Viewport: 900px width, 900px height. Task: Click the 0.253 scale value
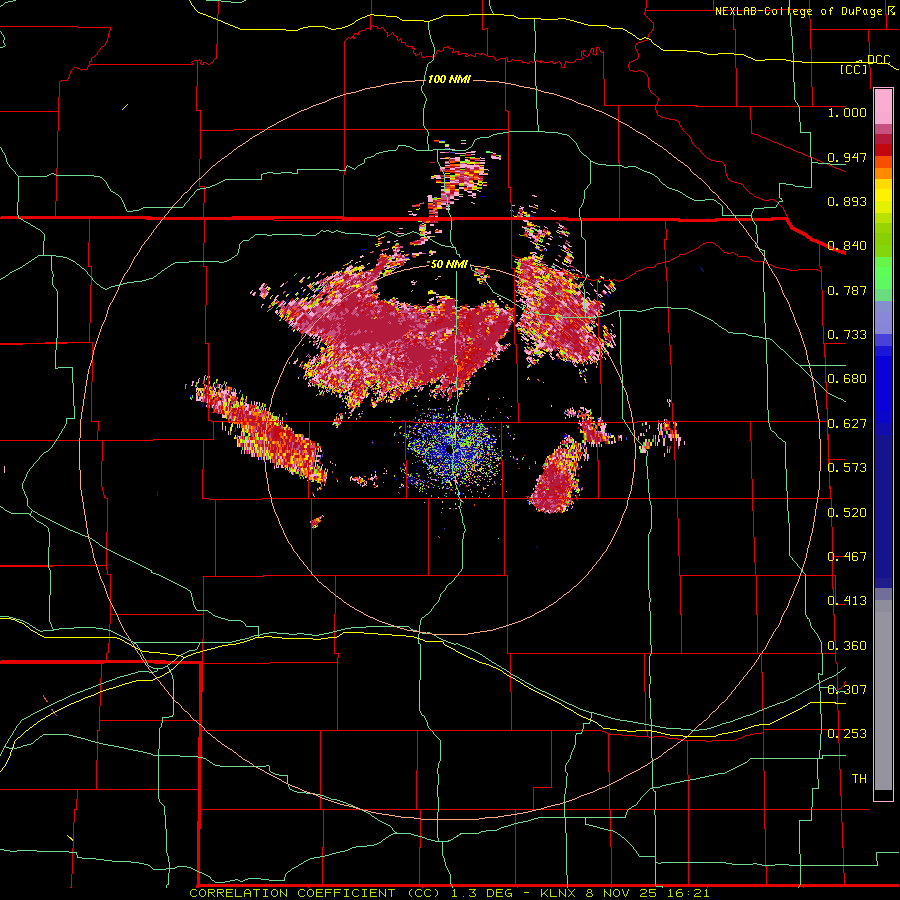pos(847,734)
